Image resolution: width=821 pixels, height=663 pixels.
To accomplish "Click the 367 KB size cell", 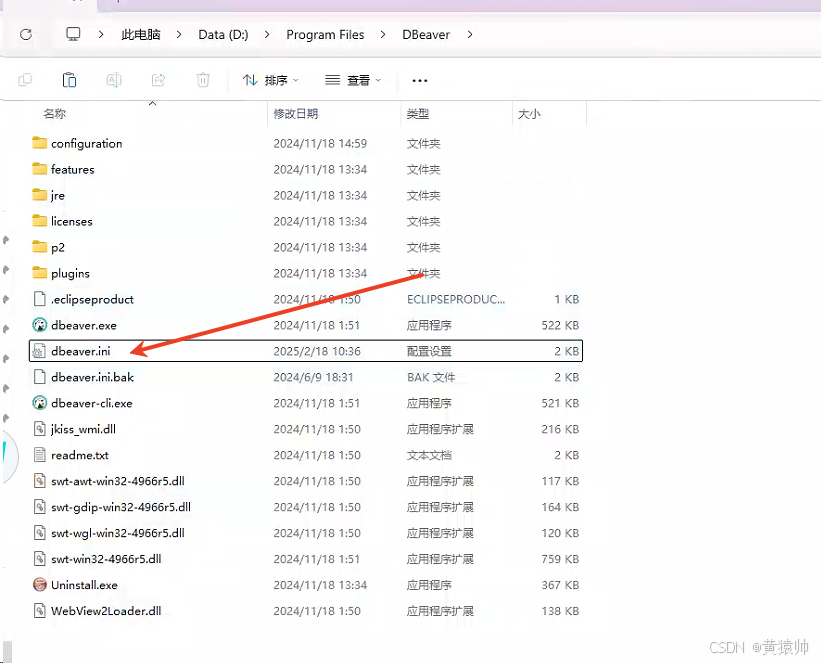I will [560, 585].
